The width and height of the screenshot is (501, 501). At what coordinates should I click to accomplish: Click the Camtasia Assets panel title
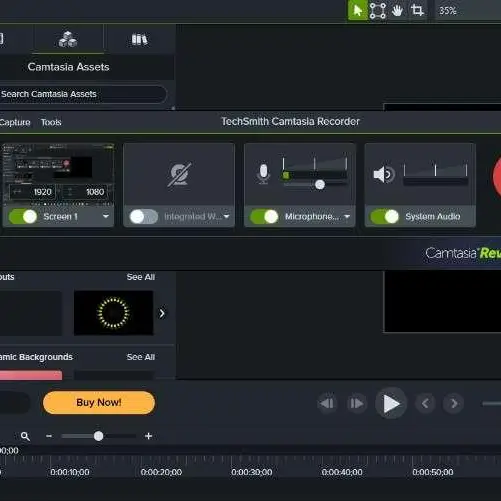click(x=69, y=67)
